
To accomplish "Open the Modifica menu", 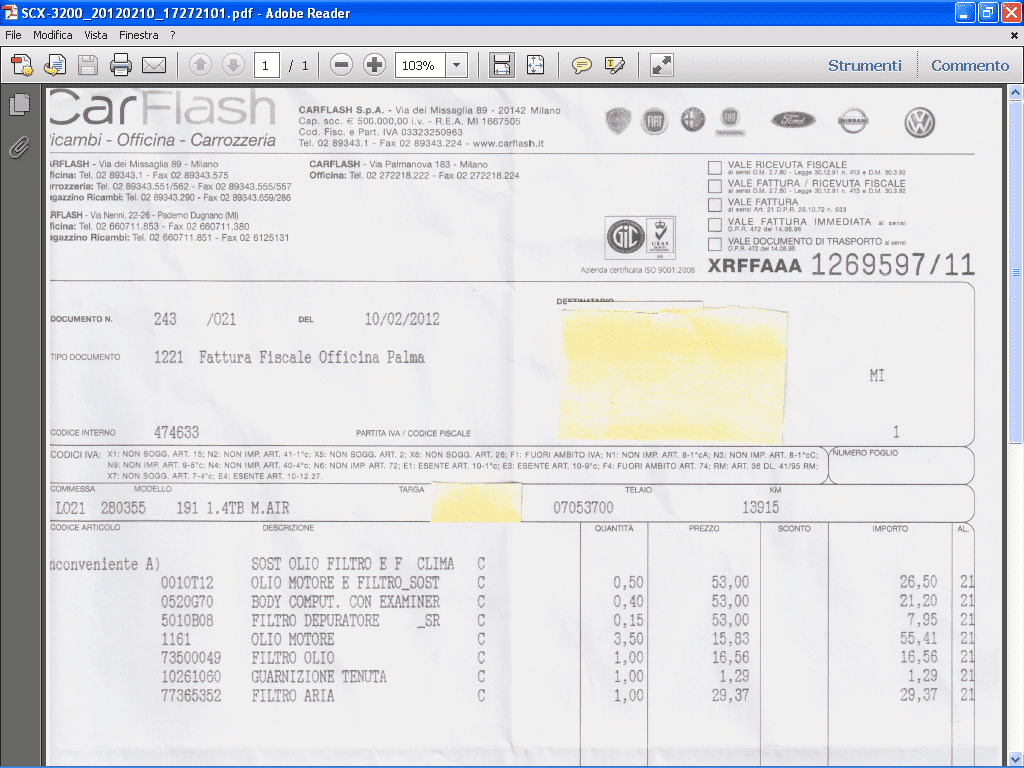I will point(53,35).
